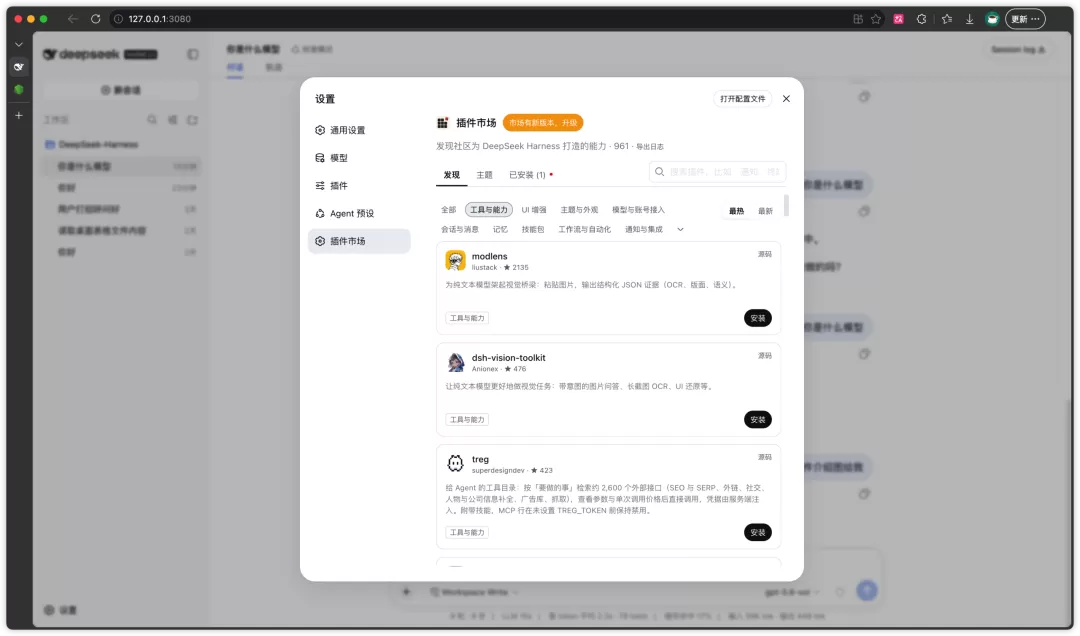This screenshot has height=636, width=1080.
Task: Filter plugins by 技能包
Action: click(532, 229)
